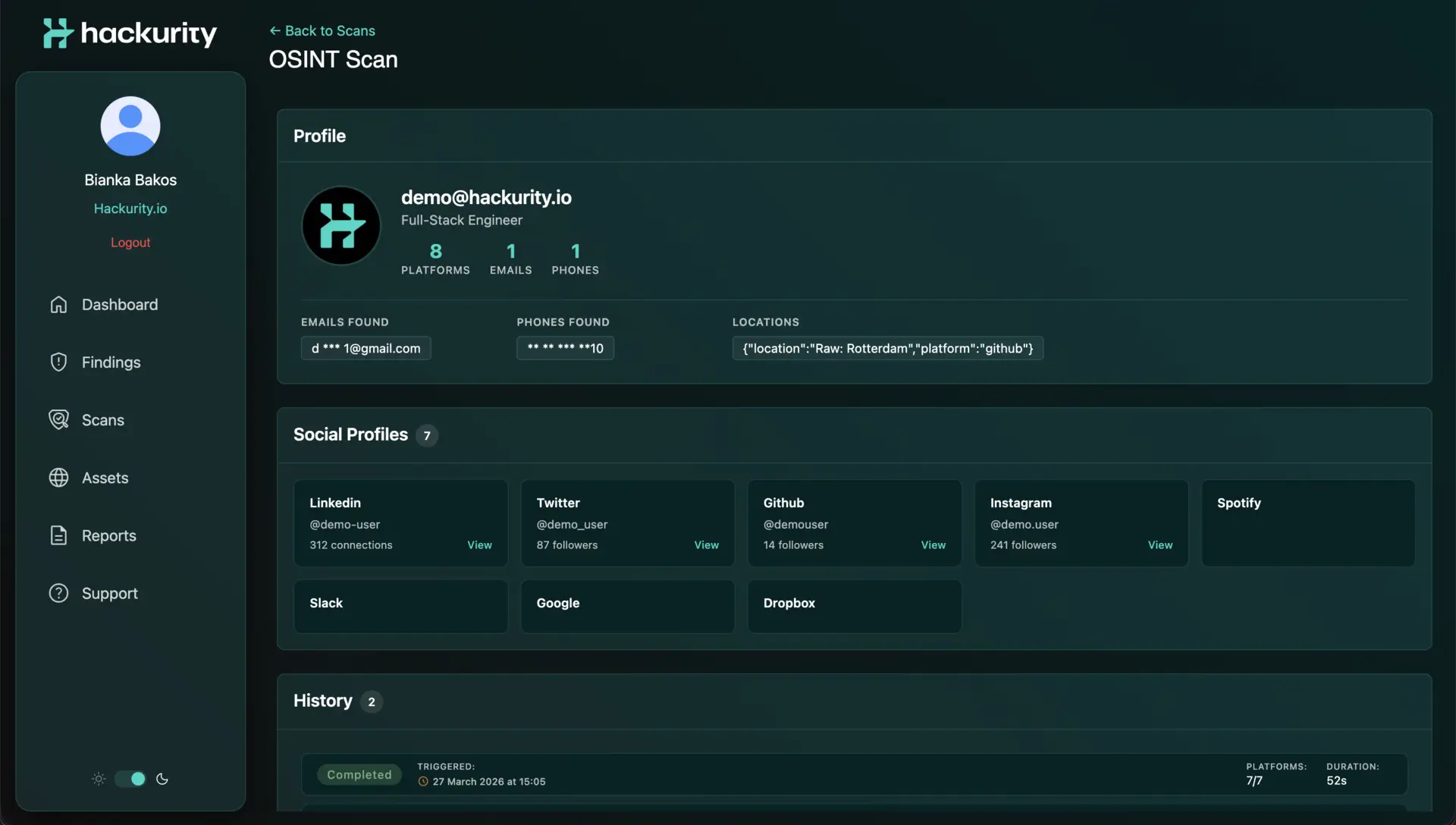Click the 1 Emails stat
Viewport: 1456px width, 825px height.
510,259
